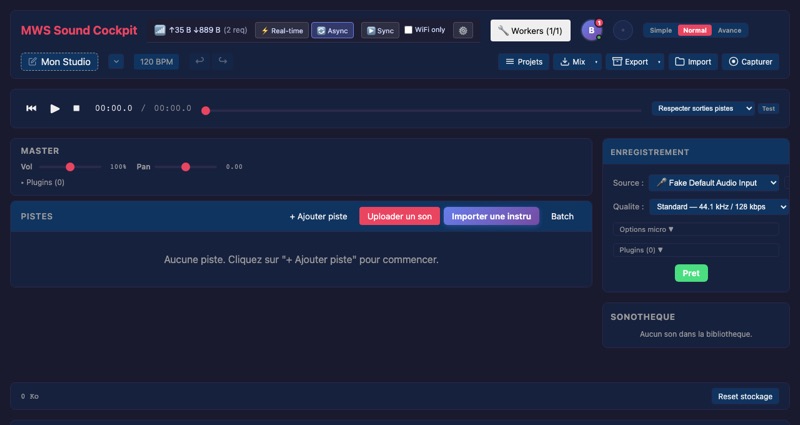The height and width of the screenshot is (425, 800).
Task: Select the Avance interface mode
Action: (x=729, y=31)
